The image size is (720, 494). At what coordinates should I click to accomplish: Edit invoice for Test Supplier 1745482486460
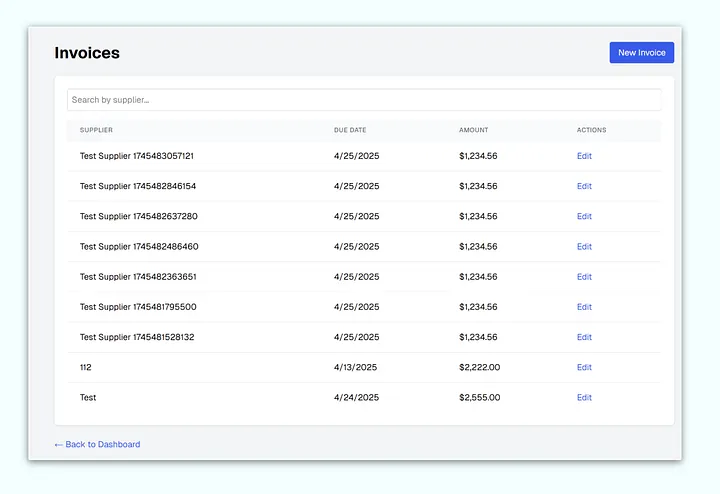(x=584, y=247)
